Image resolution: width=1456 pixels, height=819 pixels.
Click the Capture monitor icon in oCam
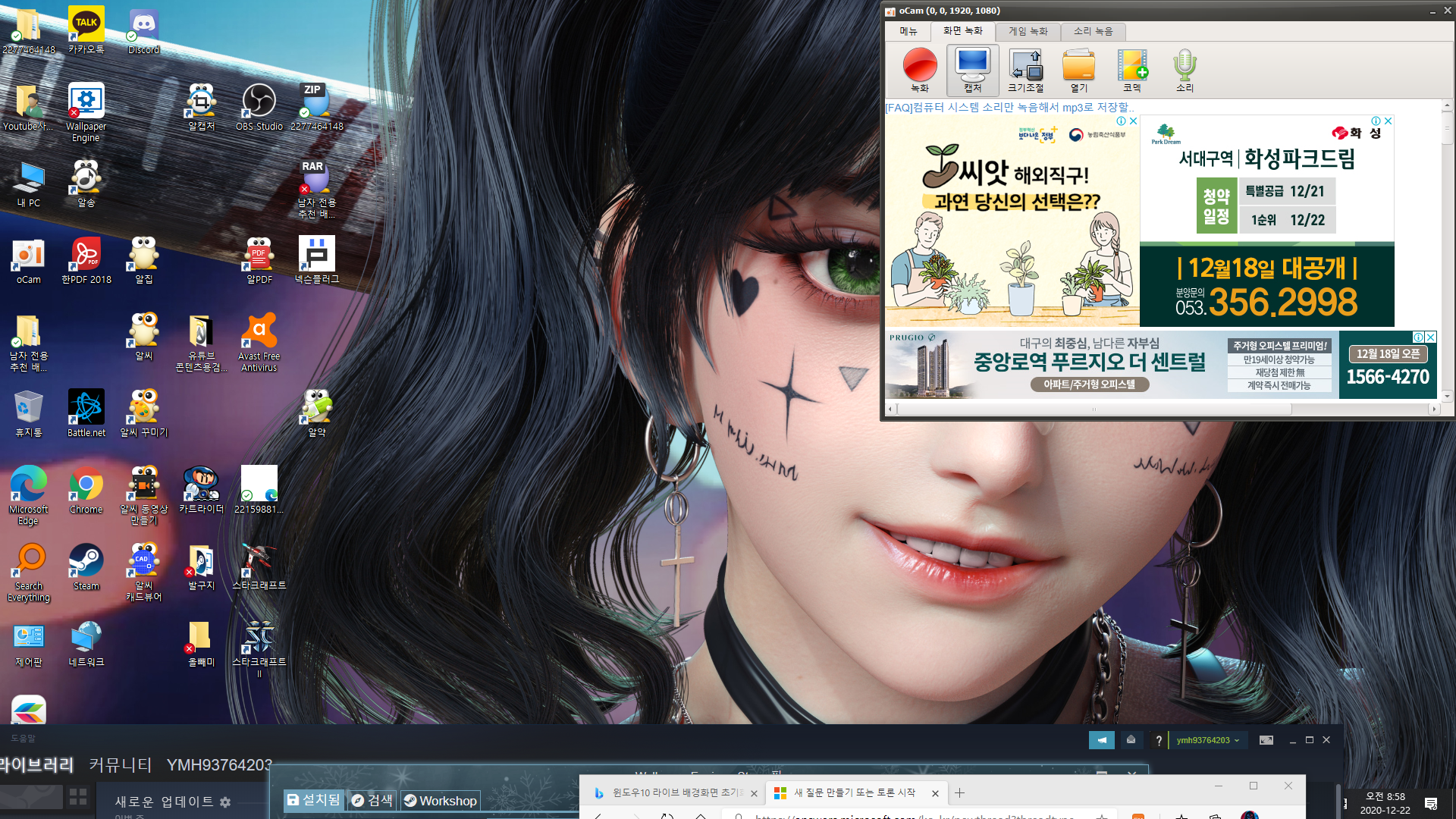972,66
